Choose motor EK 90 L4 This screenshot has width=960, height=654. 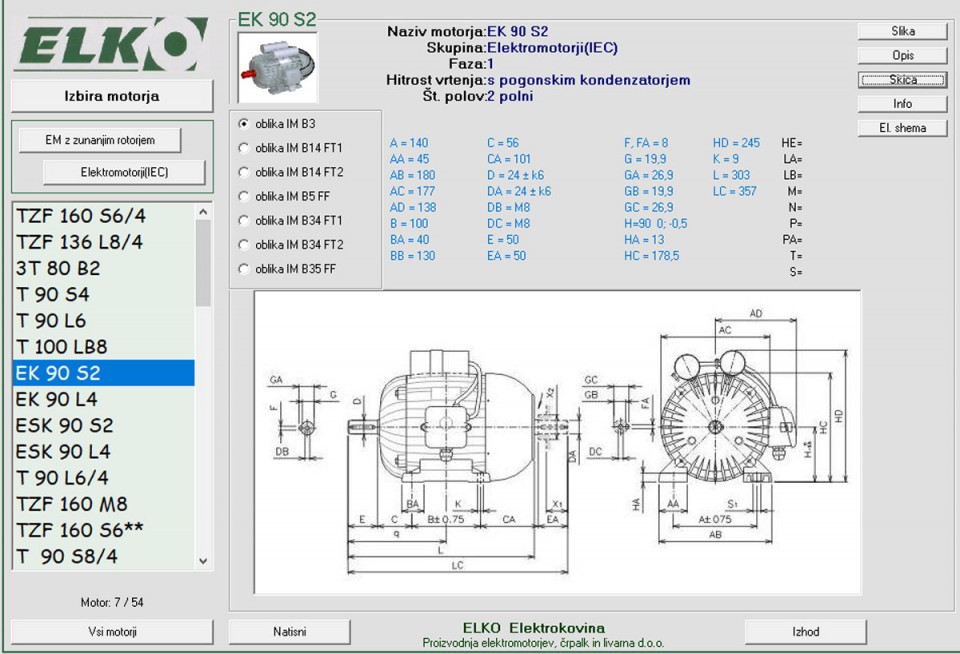pos(103,399)
